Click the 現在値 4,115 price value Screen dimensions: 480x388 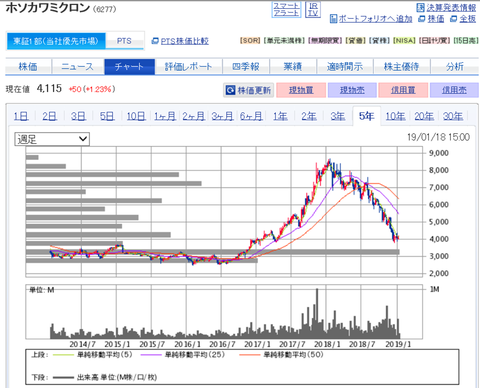click(49, 89)
